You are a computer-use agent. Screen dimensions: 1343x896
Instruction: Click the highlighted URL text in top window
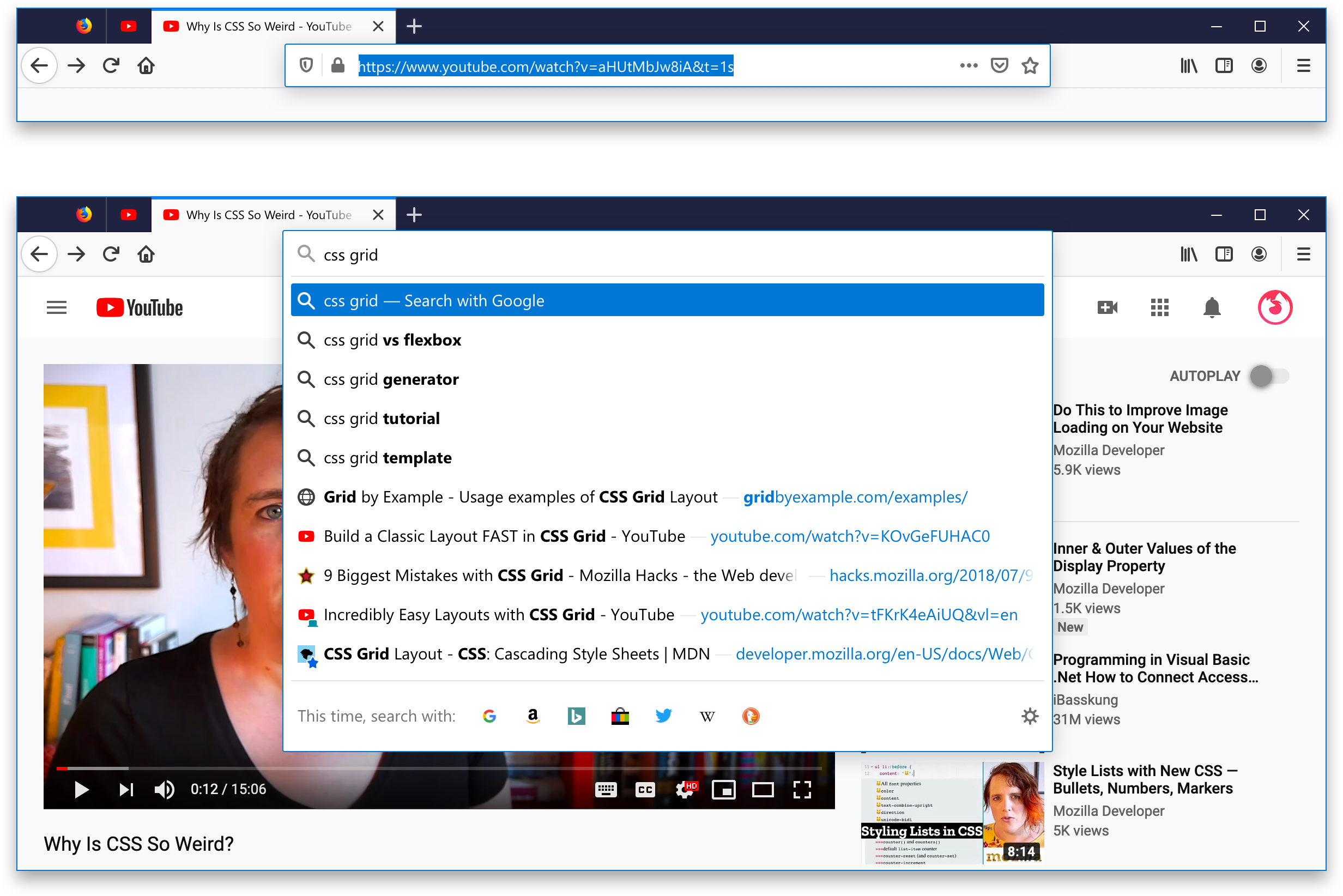[546, 66]
